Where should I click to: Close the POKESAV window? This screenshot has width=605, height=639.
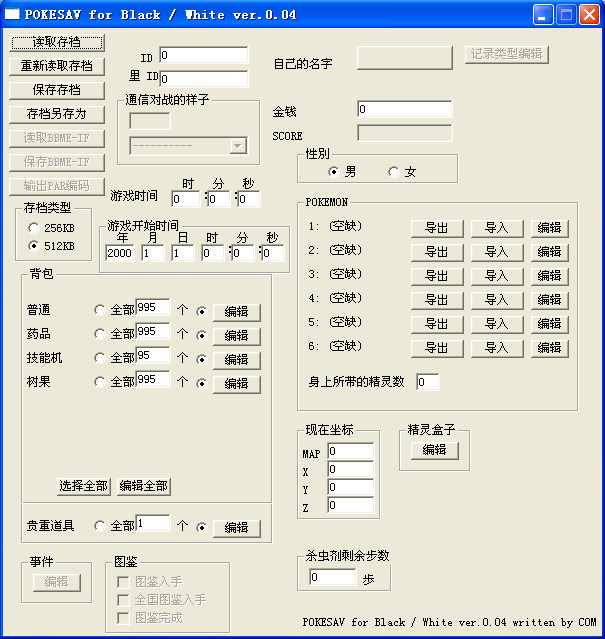[590, 15]
